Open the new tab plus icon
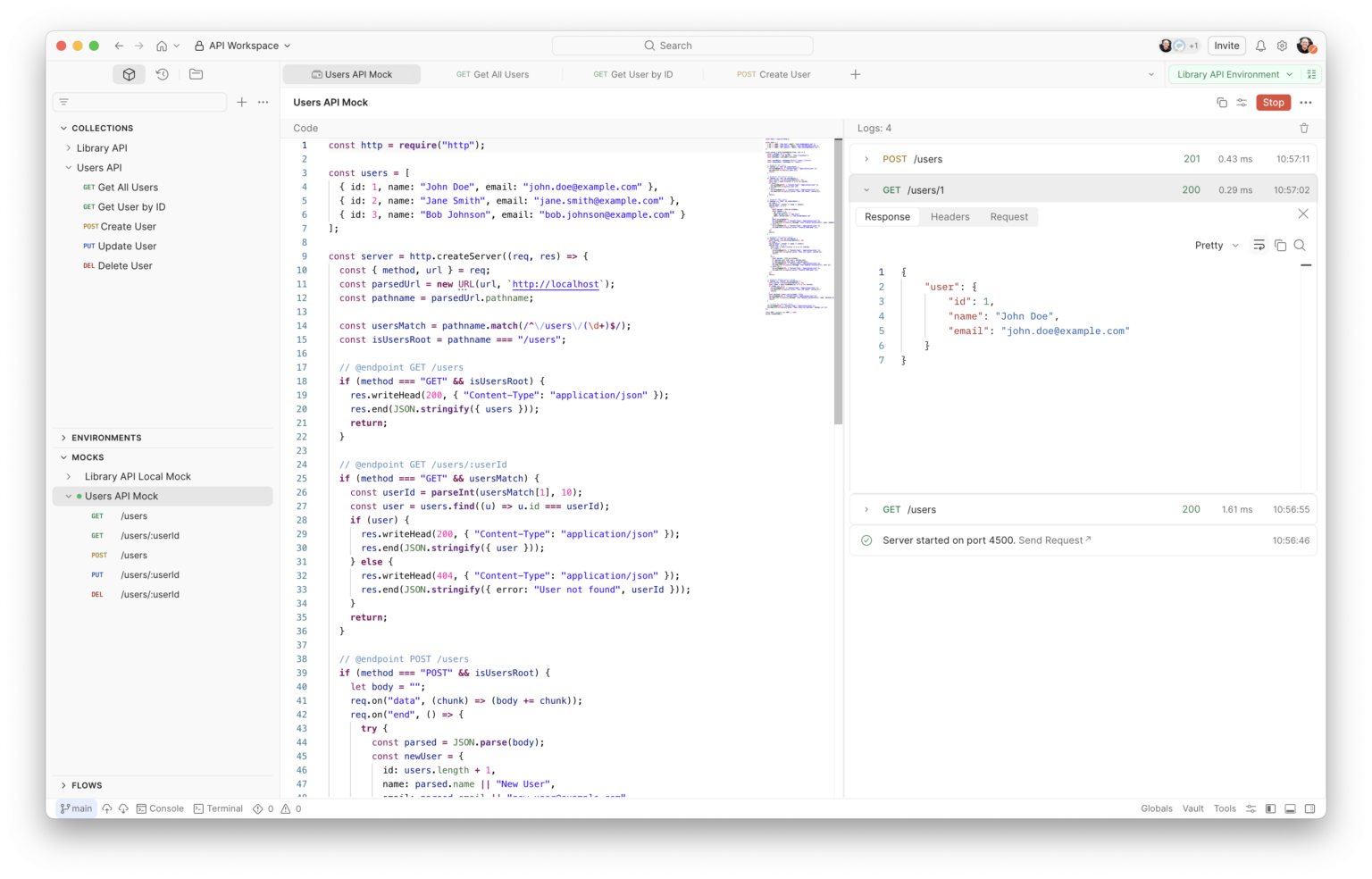This screenshot has width=1372, height=879. point(855,74)
